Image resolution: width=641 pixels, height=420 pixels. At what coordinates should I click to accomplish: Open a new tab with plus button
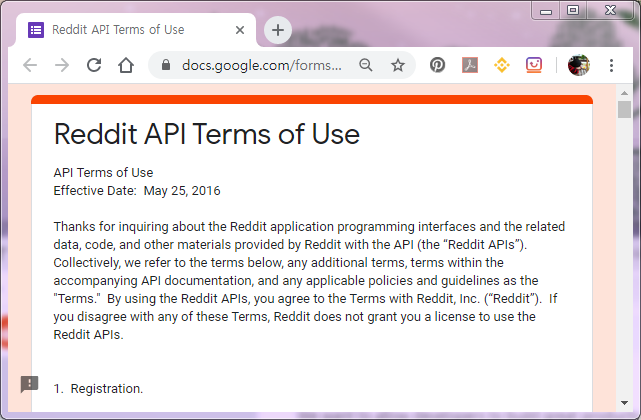coord(278,30)
